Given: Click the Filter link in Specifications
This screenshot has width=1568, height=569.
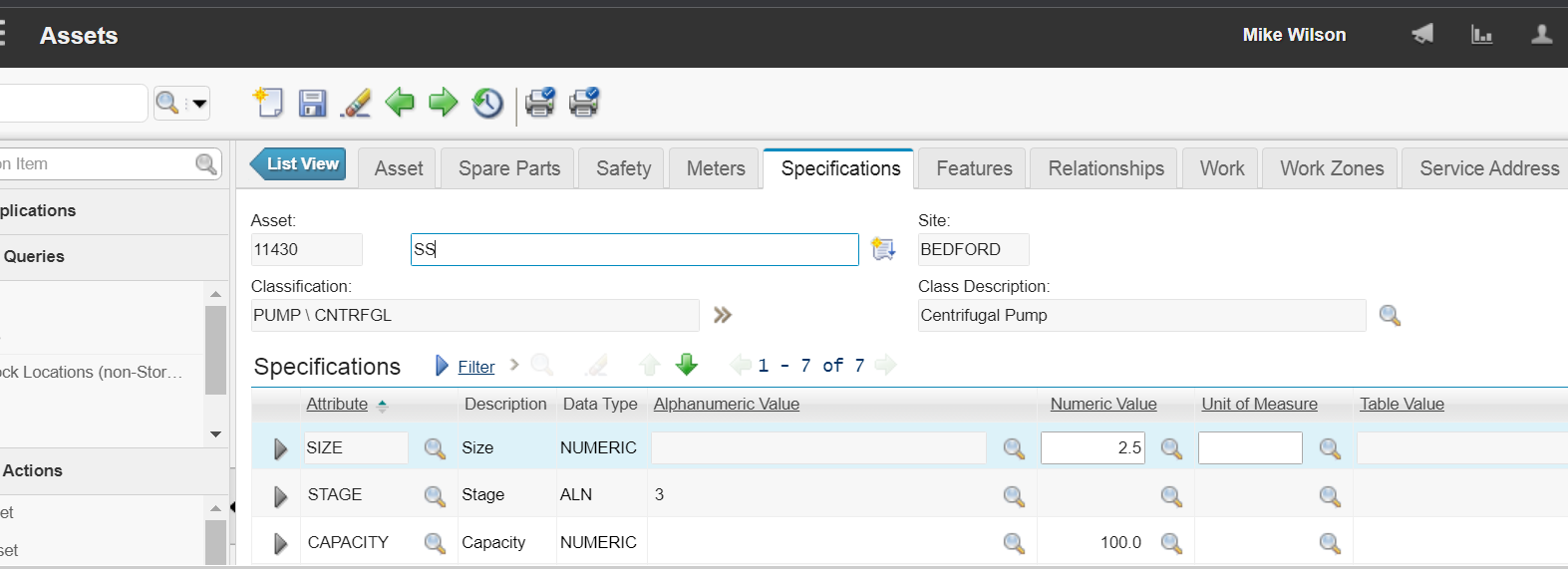Looking at the screenshot, I should (475, 367).
